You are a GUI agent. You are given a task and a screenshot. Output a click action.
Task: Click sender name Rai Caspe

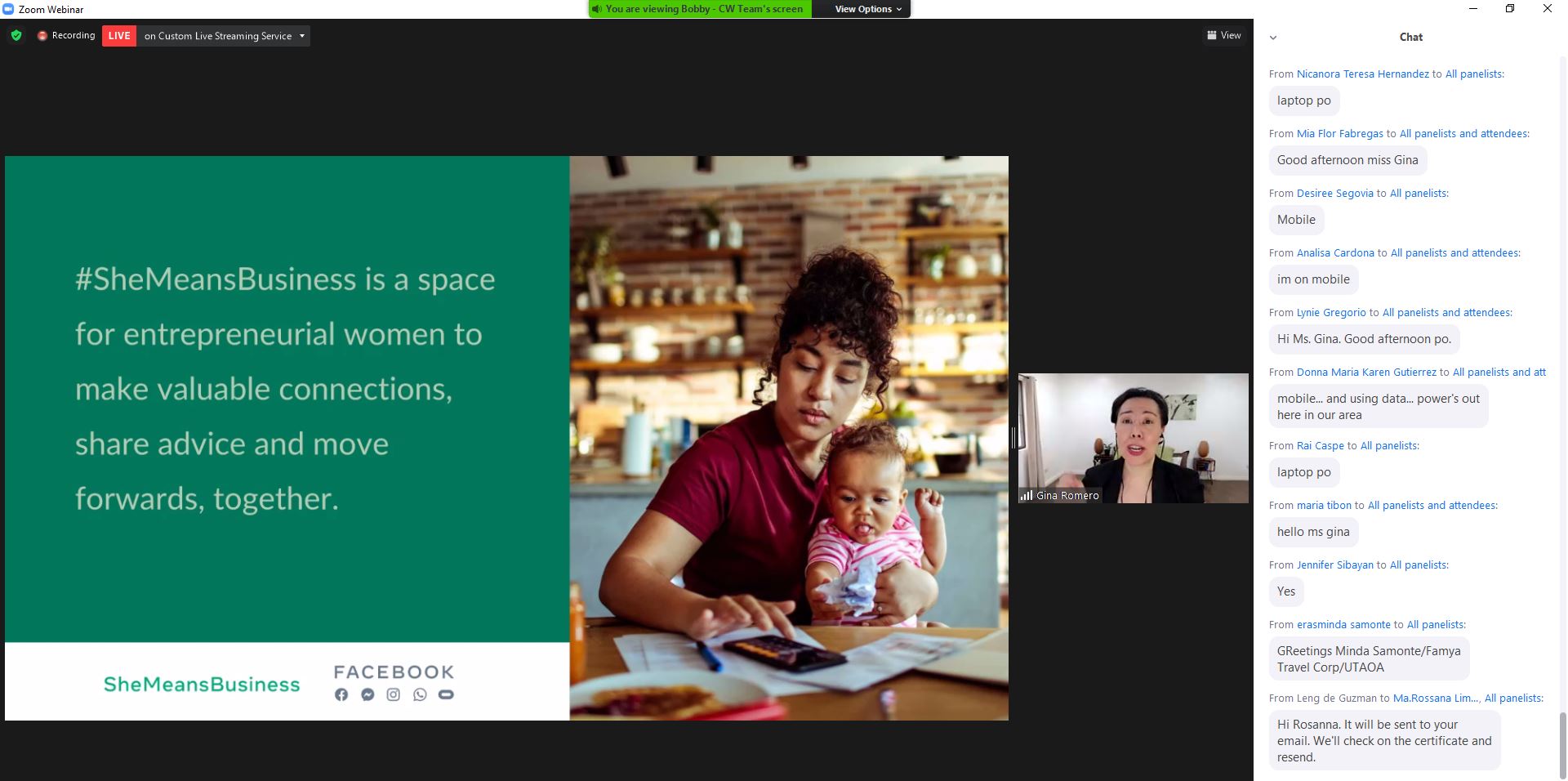coord(1320,445)
